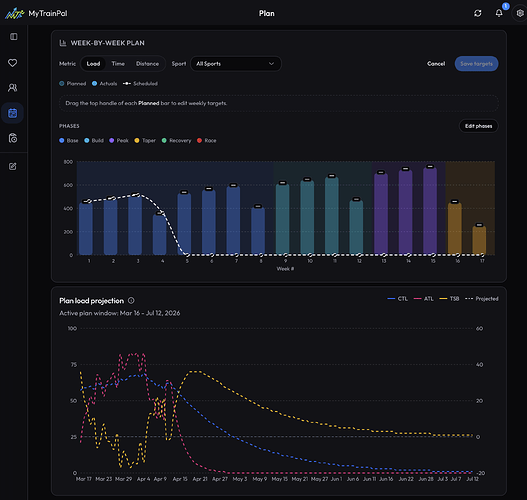
Task: Click the Active plan window date text
Action: click(120, 313)
